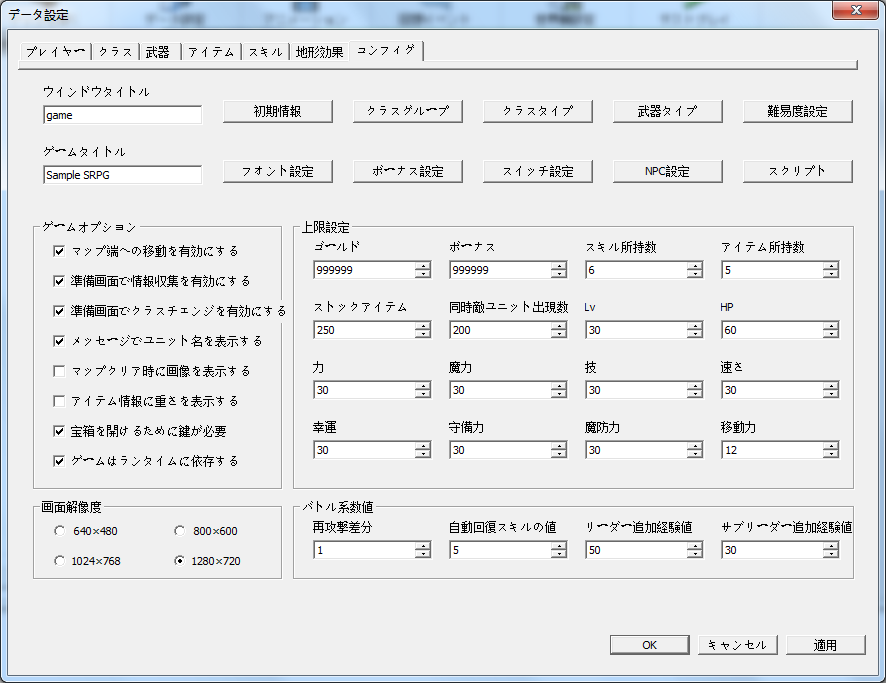Decrease アイテム所持数 with down arrow
This screenshot has height=683, width=886.
click(x=831, y=274)
